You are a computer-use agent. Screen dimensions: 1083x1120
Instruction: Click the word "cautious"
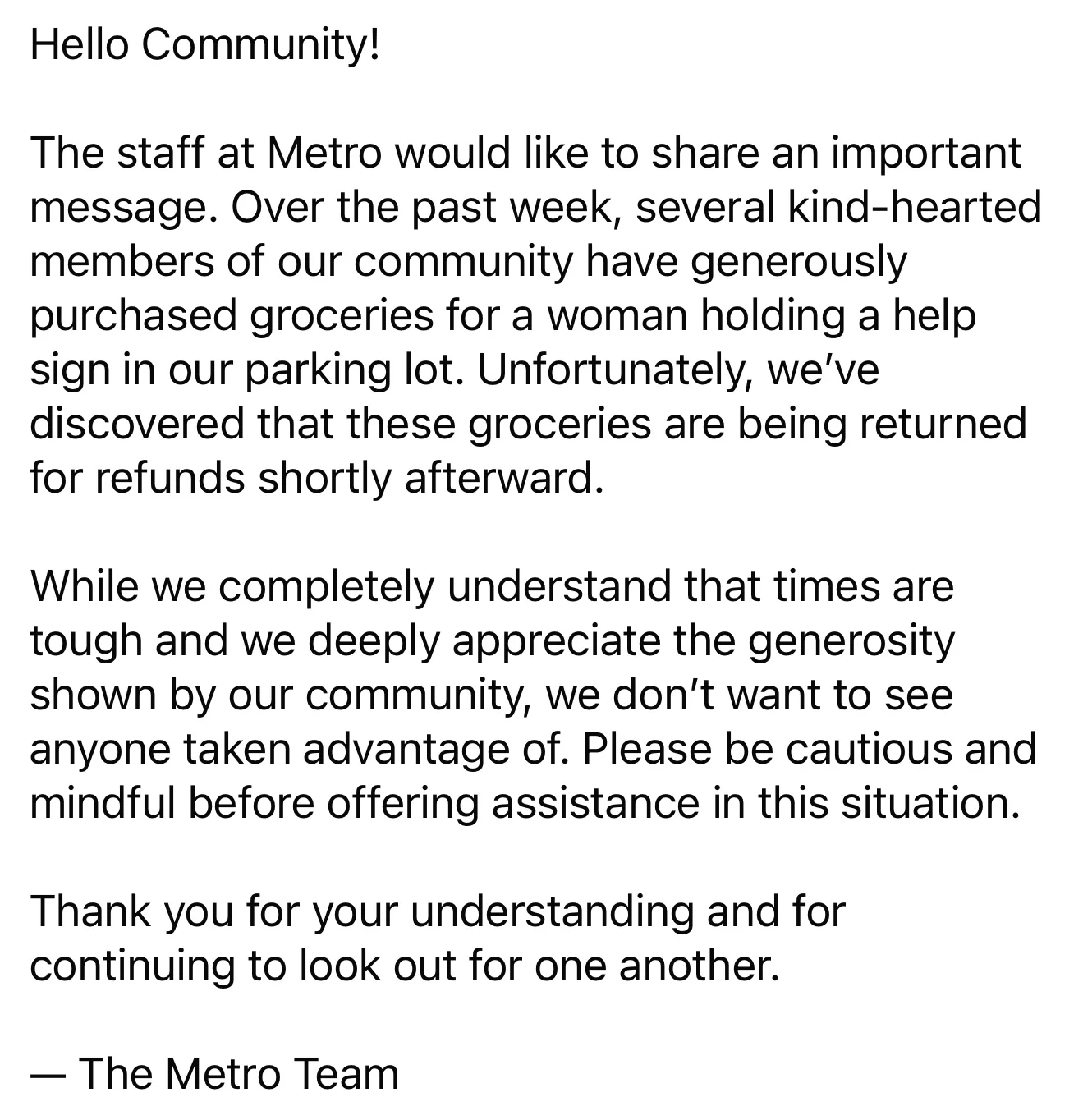[865, 749]
